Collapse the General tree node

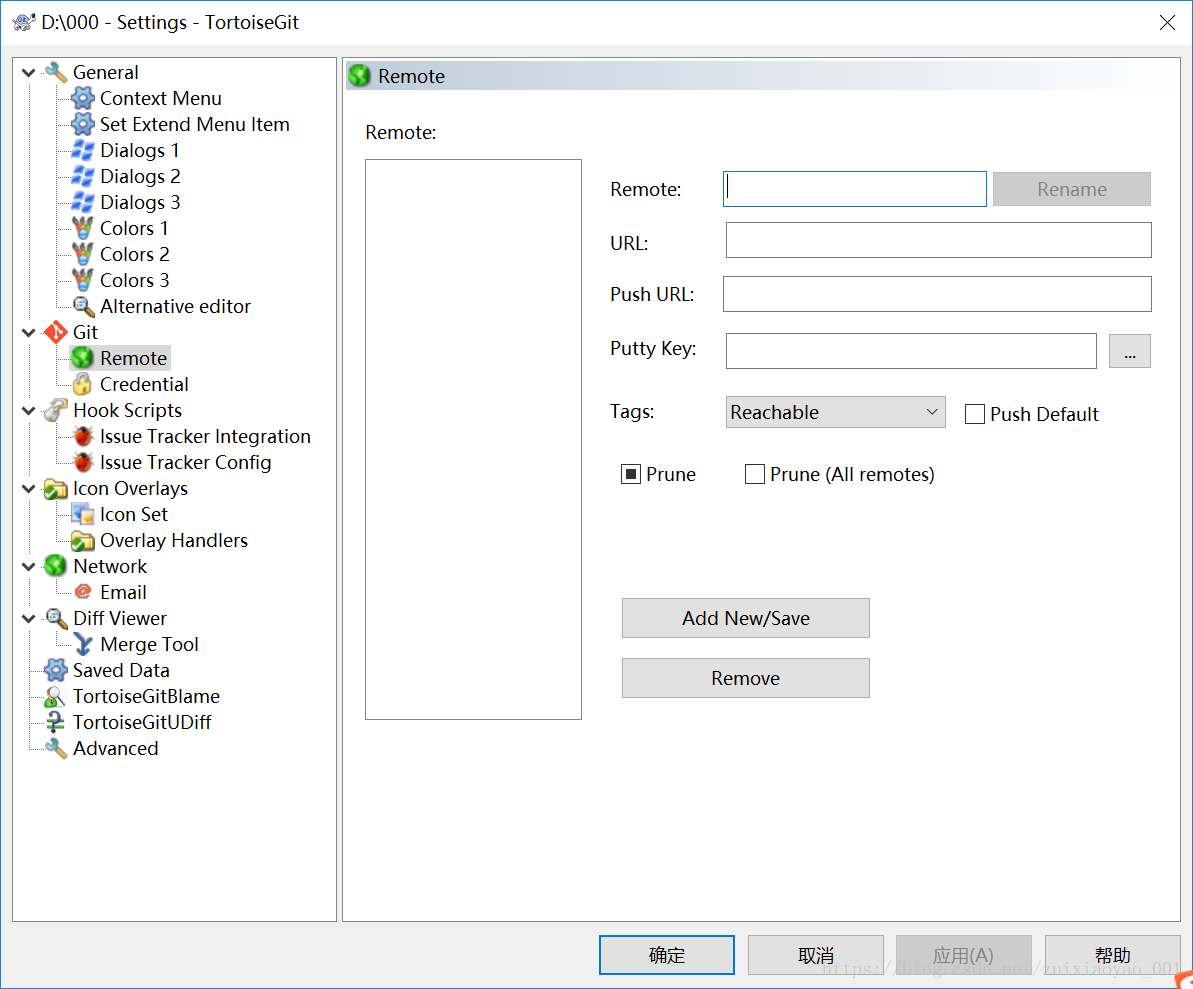(x=29, y=73)
